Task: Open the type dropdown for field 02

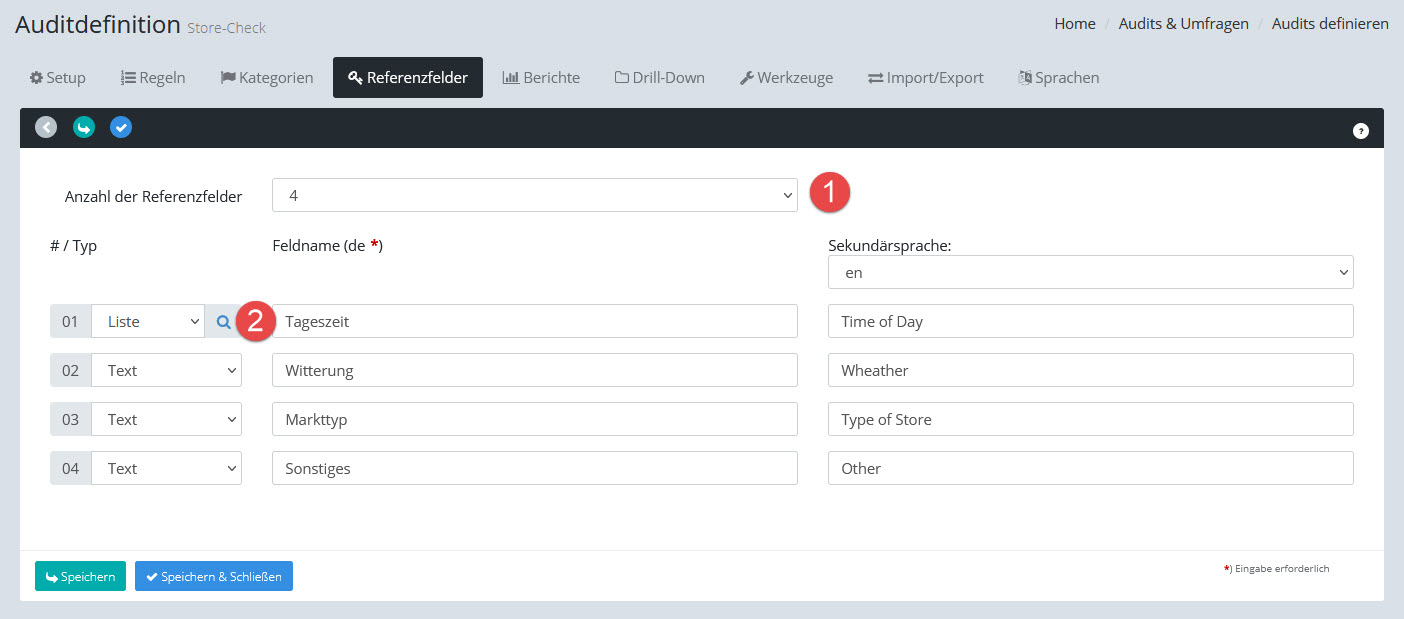Action: click(166, 371)
